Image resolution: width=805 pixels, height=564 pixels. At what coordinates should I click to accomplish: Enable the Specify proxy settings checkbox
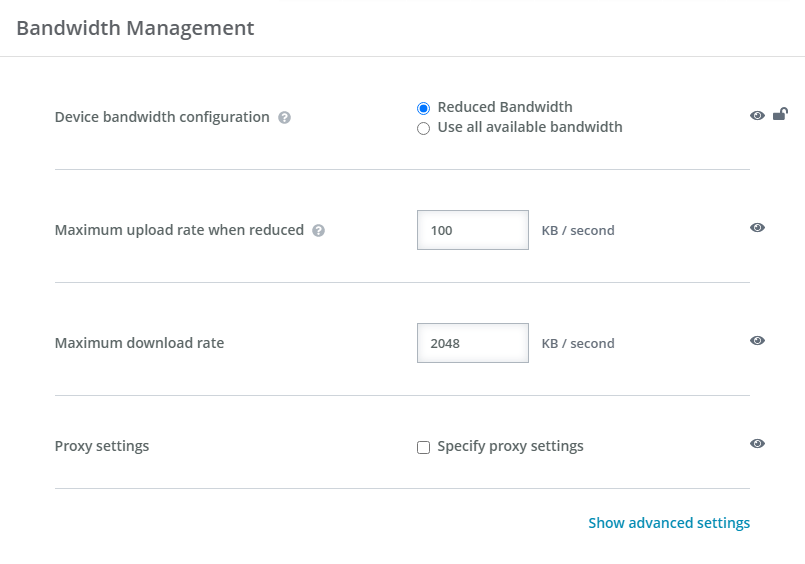click(424, 447)
